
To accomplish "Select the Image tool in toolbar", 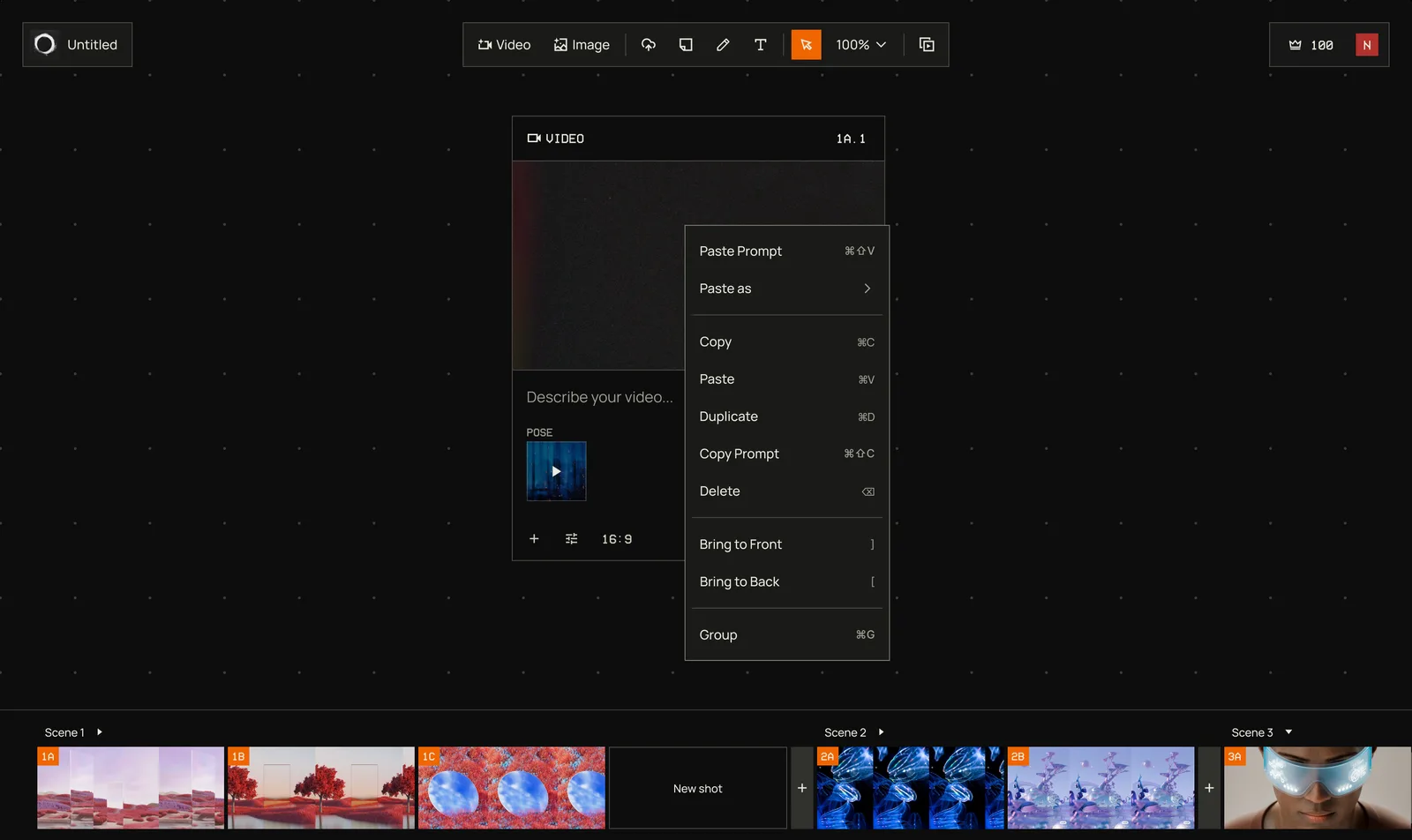I will point(582,45).
